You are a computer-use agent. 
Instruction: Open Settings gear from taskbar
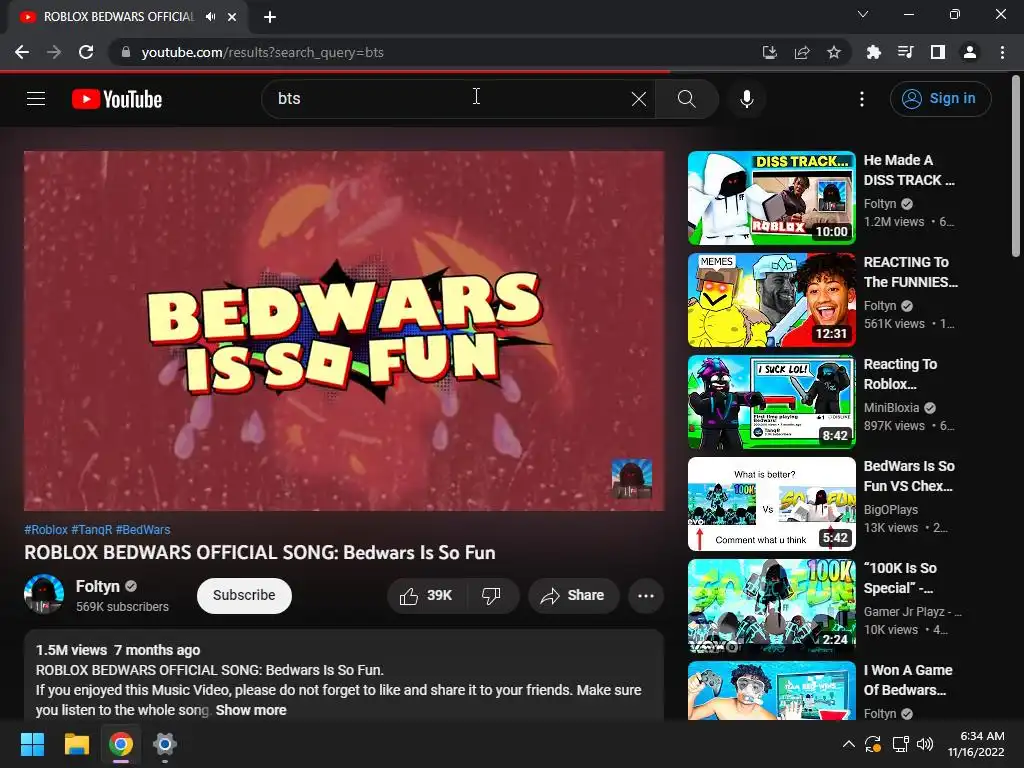165,744
